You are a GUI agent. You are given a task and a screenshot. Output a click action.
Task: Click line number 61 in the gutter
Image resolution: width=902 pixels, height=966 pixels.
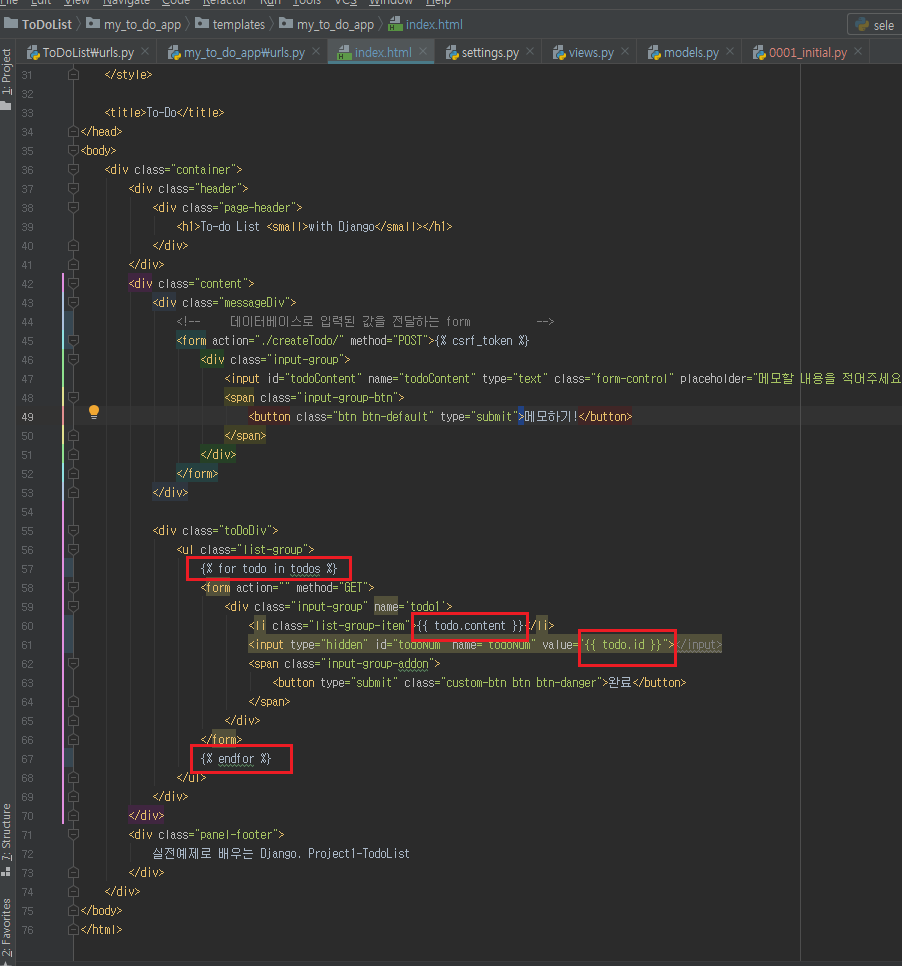click(x=27, y=645)
